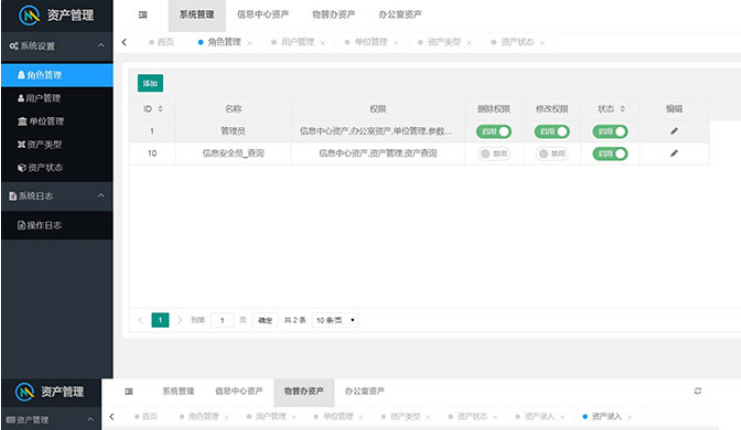Close the 资产类型 tab in the upper tab bar
The width and height of the screenshot is (741, 430).
coord(469,43)
